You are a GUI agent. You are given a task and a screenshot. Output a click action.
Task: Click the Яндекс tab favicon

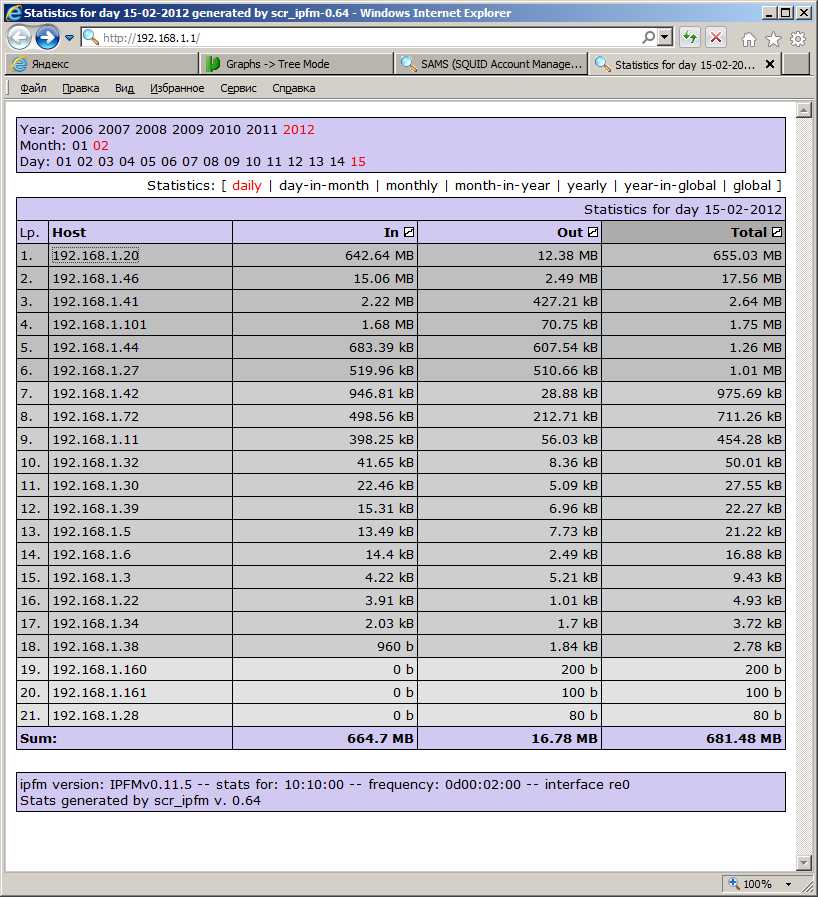coord(19,64)
